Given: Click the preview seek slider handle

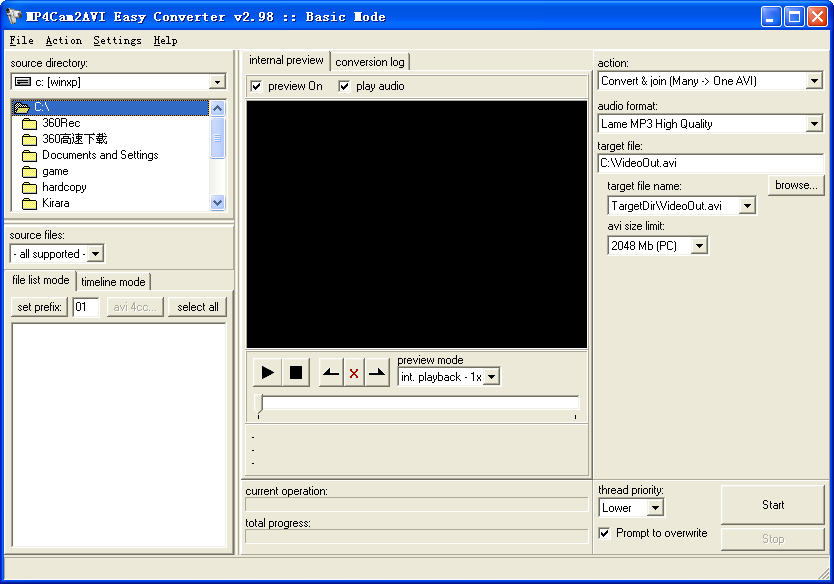Looking at the screenshot, I should pyautogui.click(x=261, y=404).
